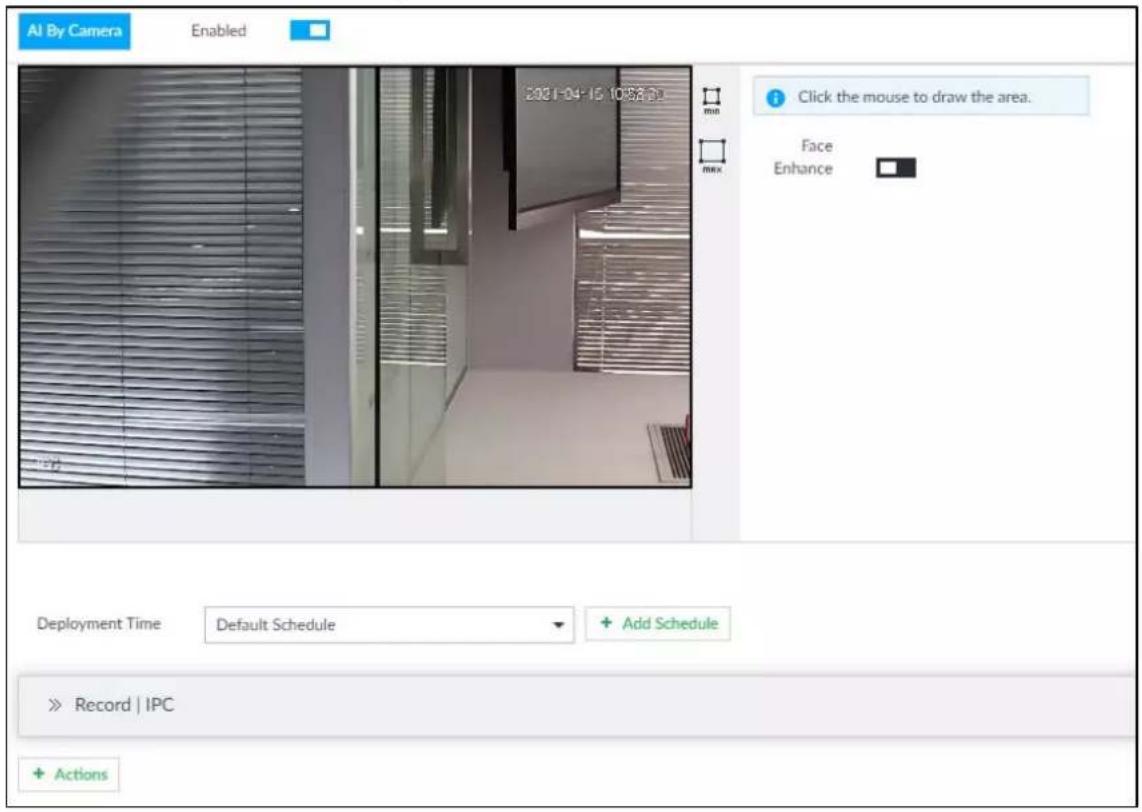Click the Add Schedule button
The width and height of the screenshot is (1142, 812).
pos(658,623)
